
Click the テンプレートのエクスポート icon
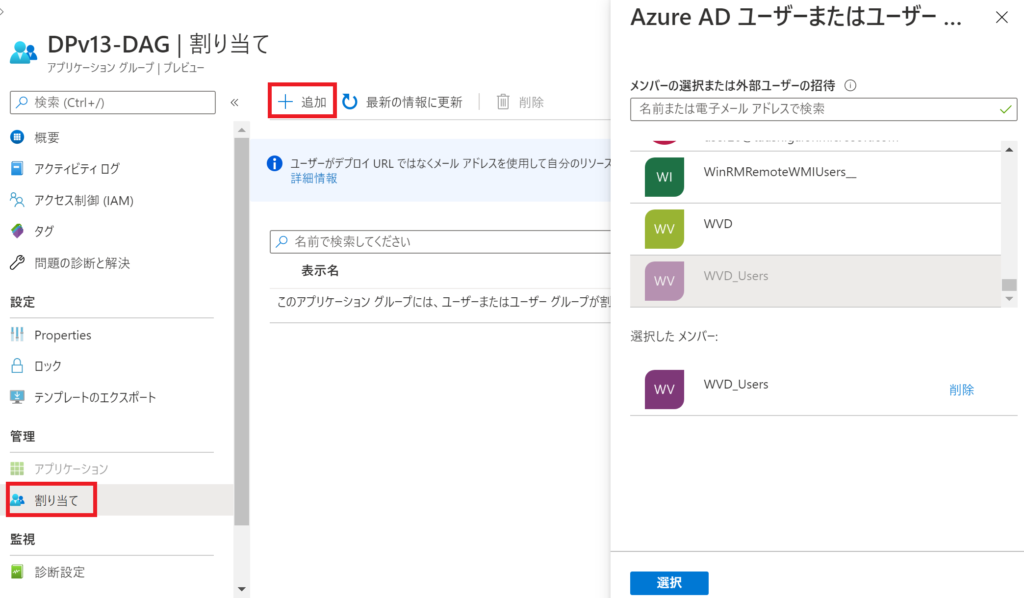[18, 397]
